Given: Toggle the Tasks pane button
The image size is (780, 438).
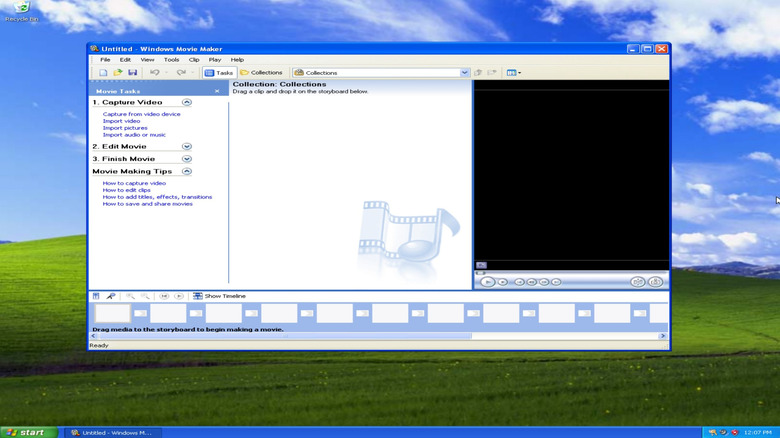Looking at the screenshot, I should [x=219, y=73].
